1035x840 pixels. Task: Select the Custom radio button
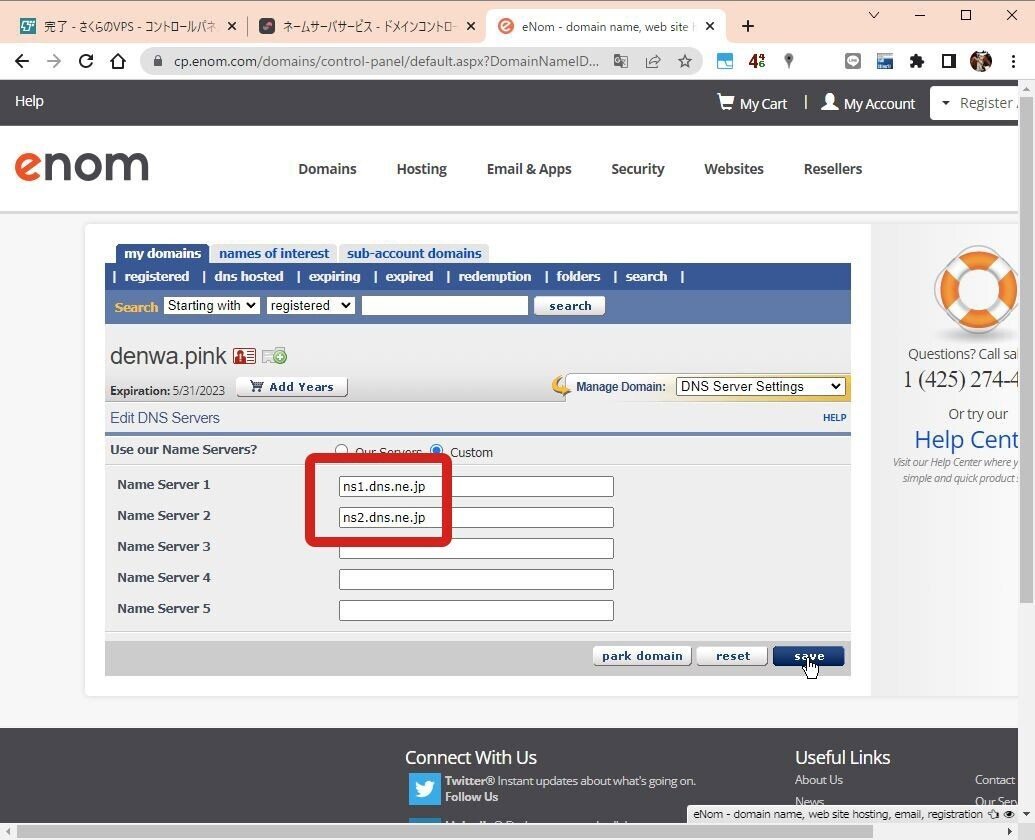click(436, 451)
